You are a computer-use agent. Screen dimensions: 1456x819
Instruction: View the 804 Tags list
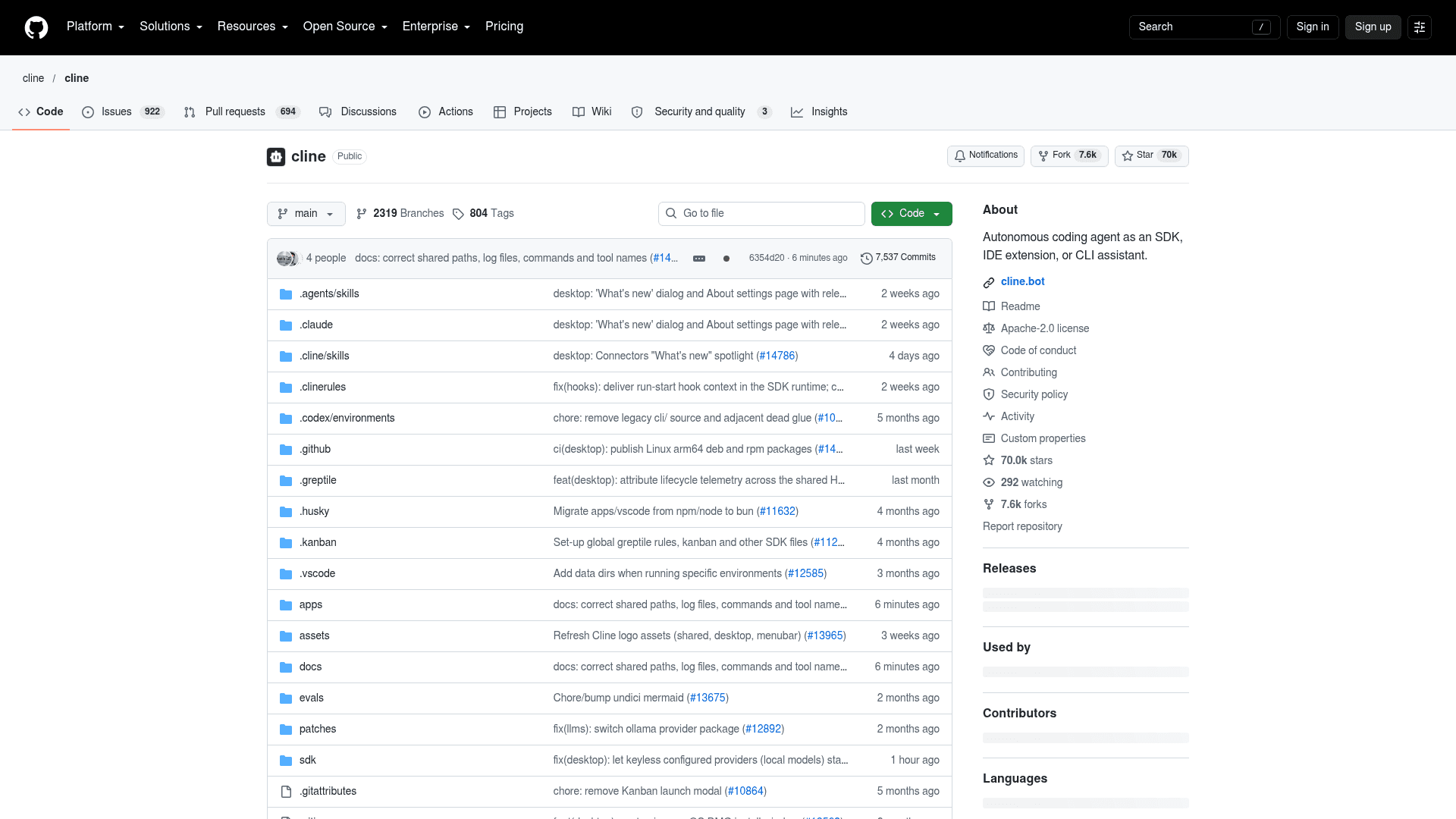click(x=483, y=214)
